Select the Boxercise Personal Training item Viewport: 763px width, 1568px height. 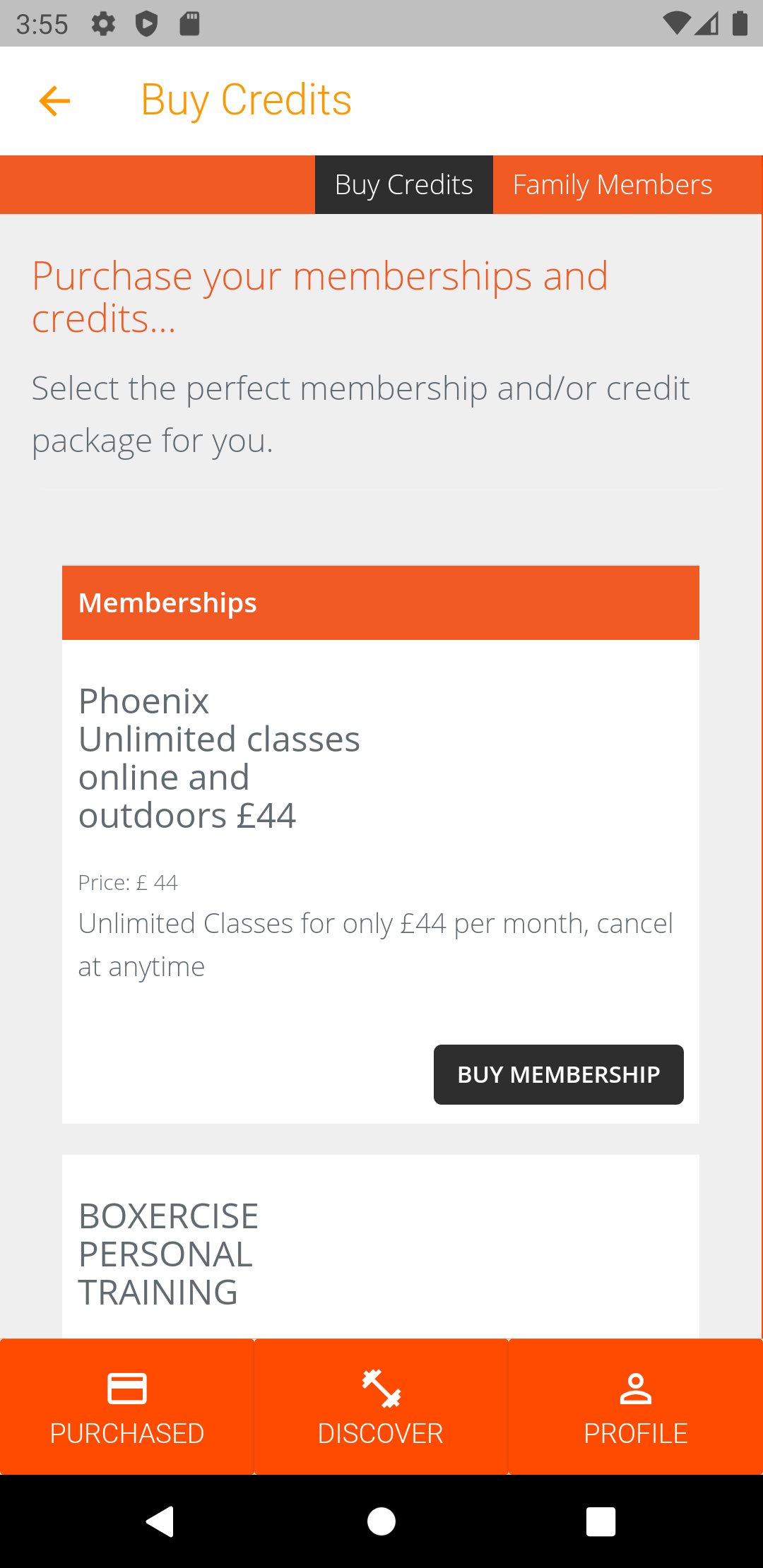coord(168,1254)
